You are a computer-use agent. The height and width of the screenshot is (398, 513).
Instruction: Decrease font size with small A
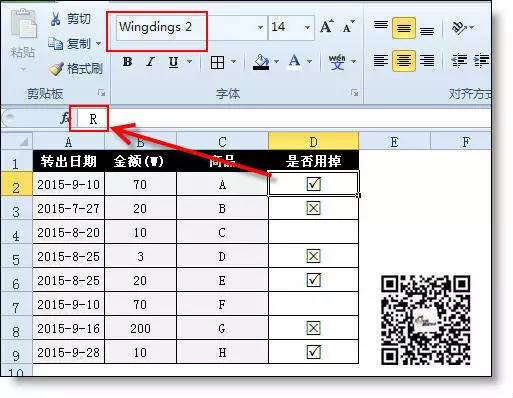[348, 27]
